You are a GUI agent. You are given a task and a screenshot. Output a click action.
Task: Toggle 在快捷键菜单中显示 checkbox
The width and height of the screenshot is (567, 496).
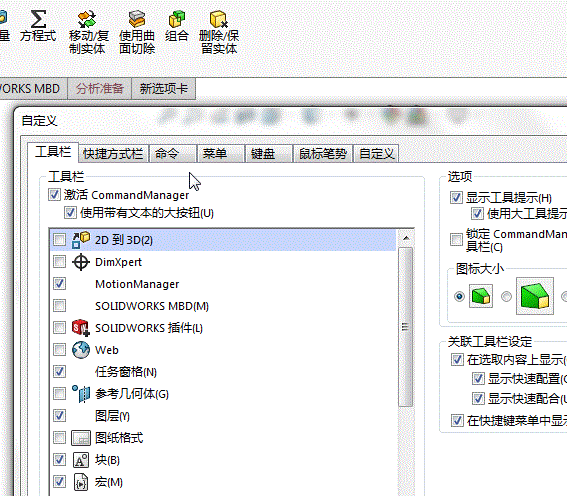point(457,420)
